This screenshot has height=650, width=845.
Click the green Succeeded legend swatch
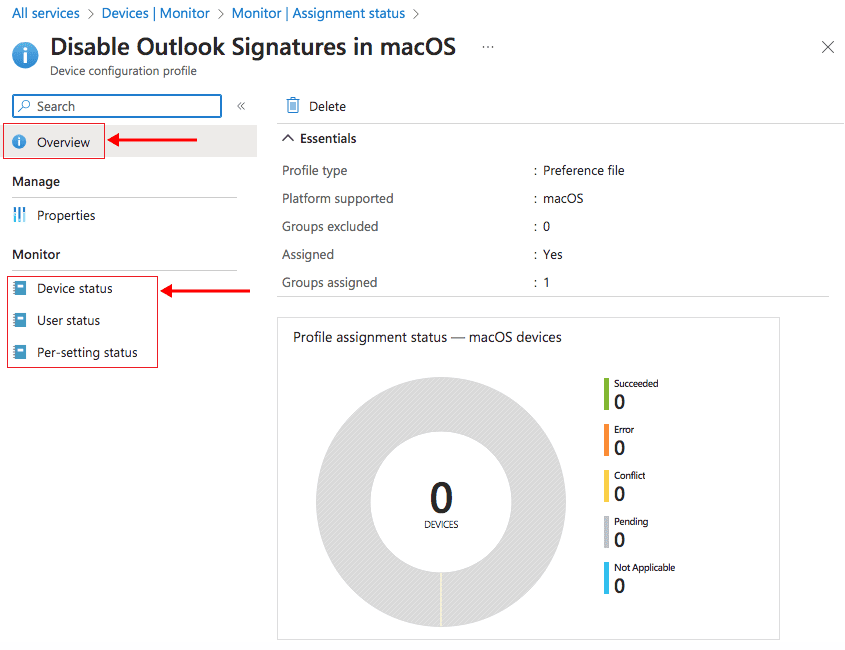pyautogui.click(x=607, y=394)
